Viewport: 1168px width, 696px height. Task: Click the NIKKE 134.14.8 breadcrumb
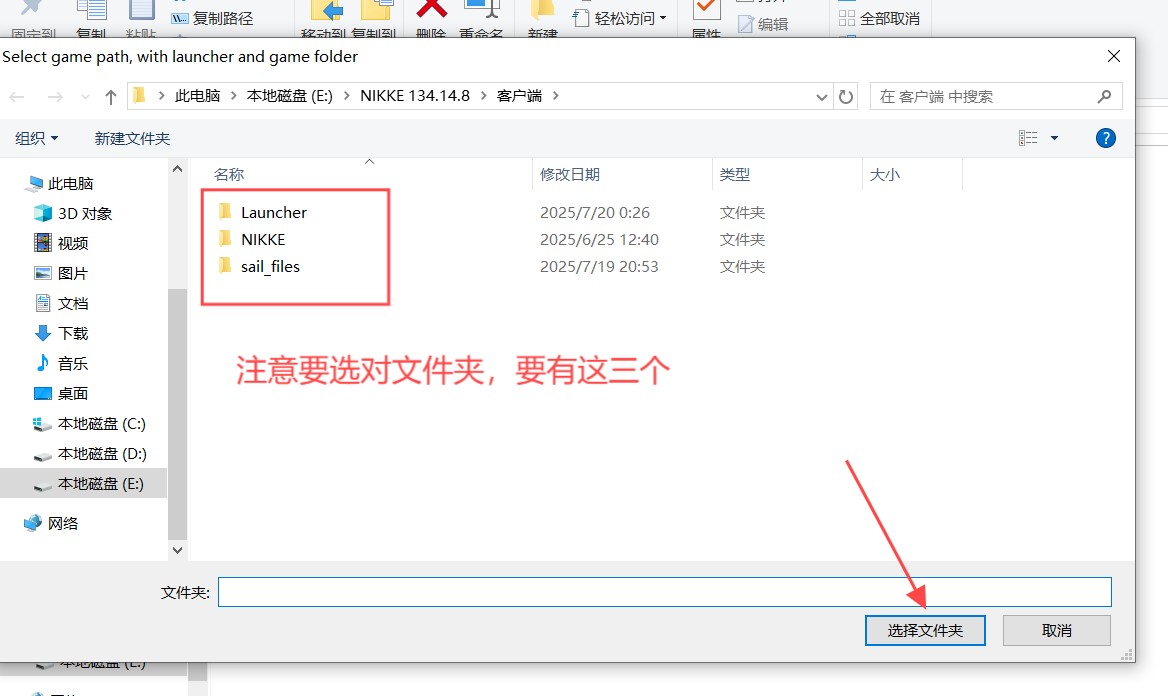pyautogui.click(x=416, y=96)
